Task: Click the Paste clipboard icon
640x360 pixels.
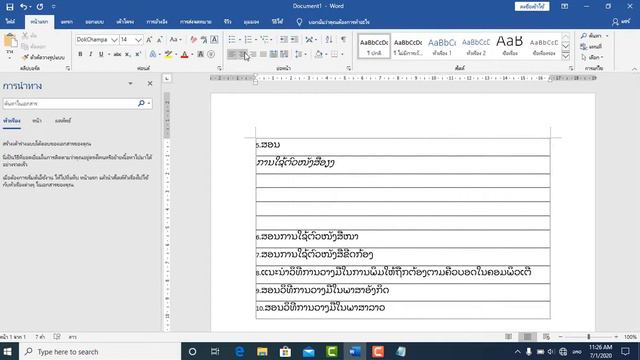Action: pos(10,41)
